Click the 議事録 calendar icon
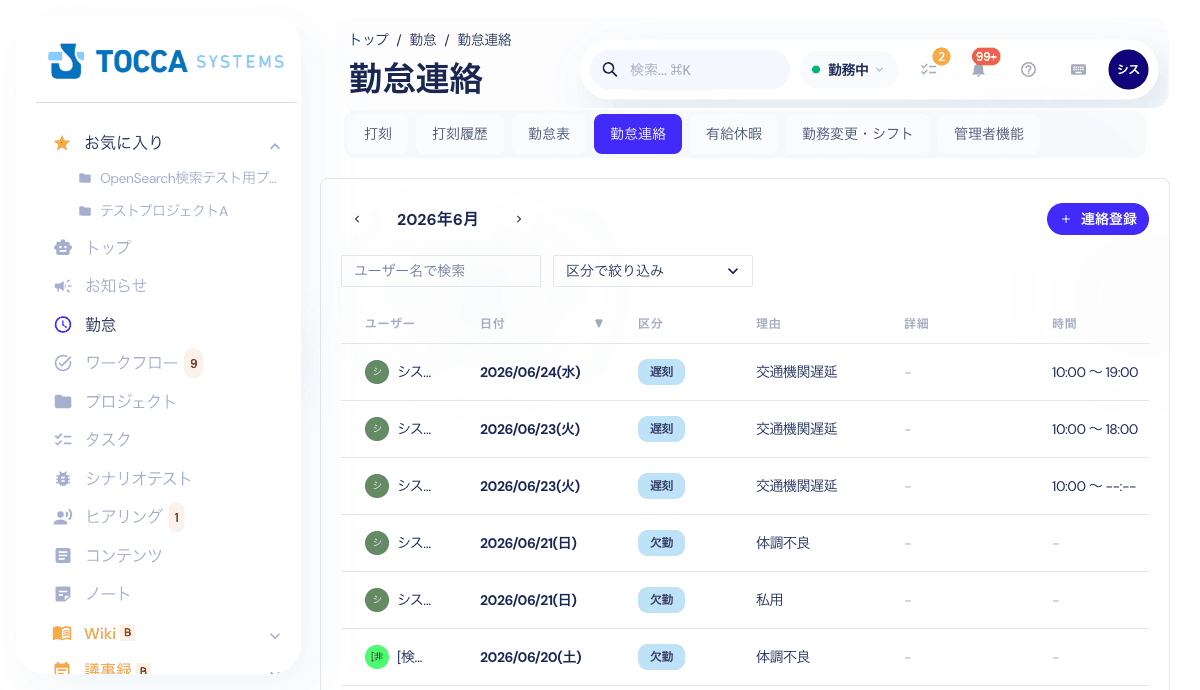Screen dimensions: 1200x690 (63, 669)
